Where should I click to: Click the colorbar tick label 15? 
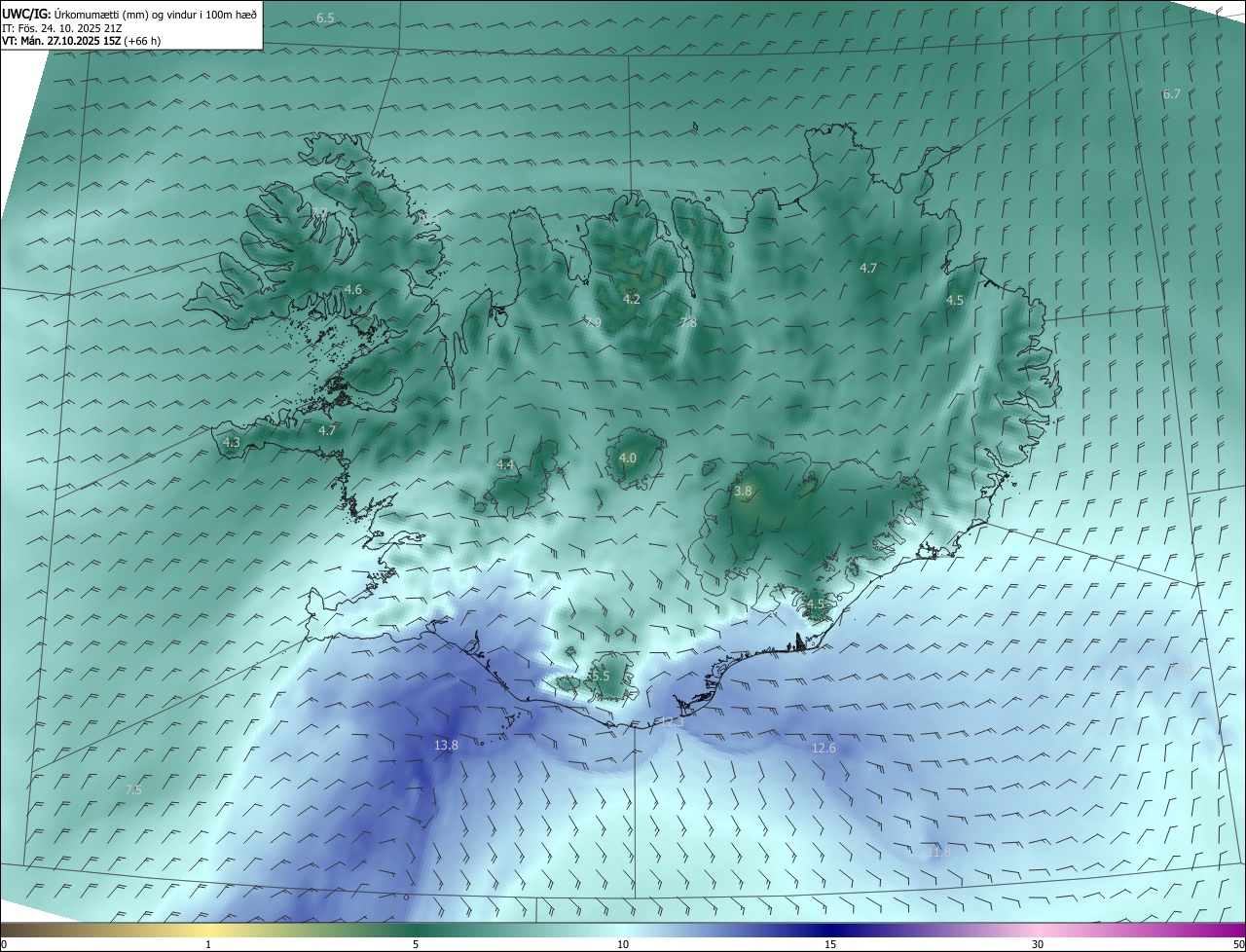click(x=830, y=944)
